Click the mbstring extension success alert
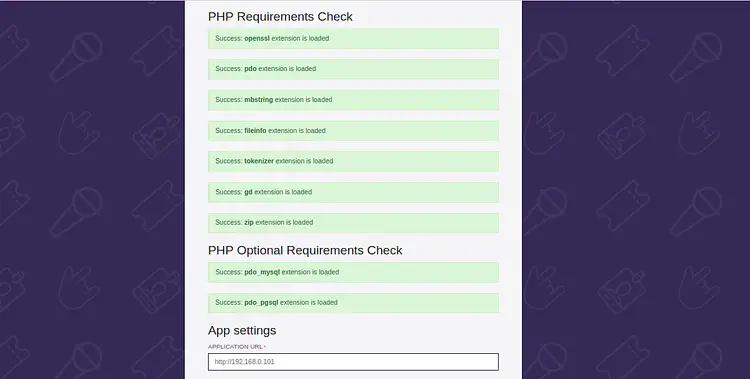Screen dimensions: 750x379 point(353,100)
